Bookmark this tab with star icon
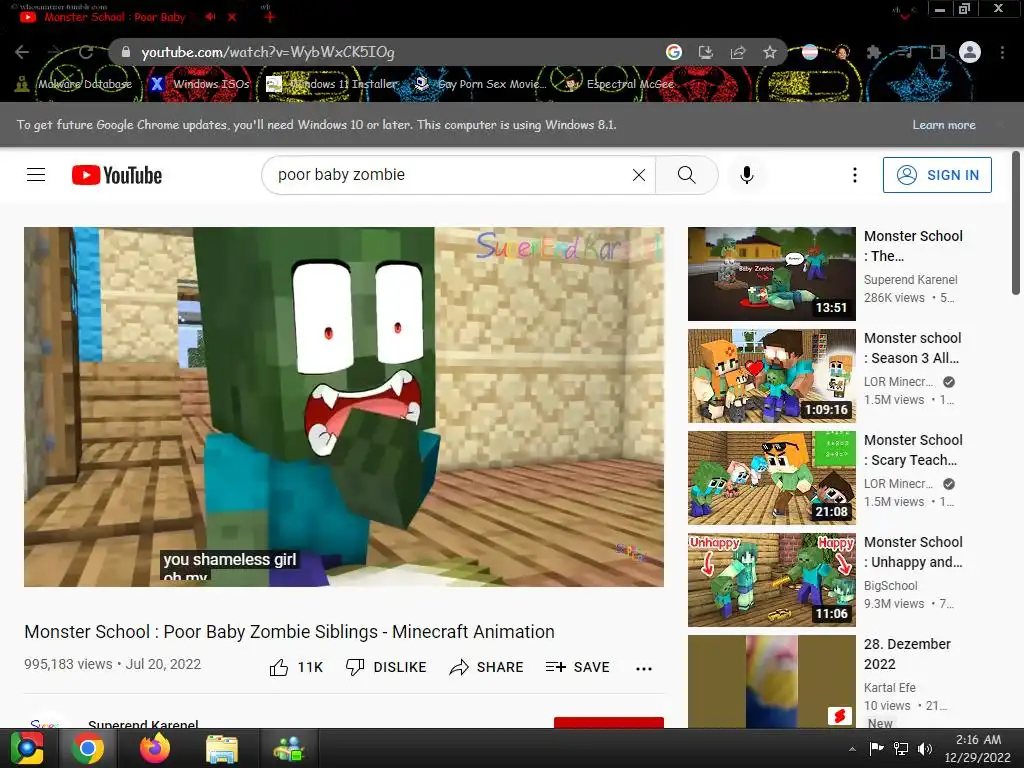 point(770,52)
